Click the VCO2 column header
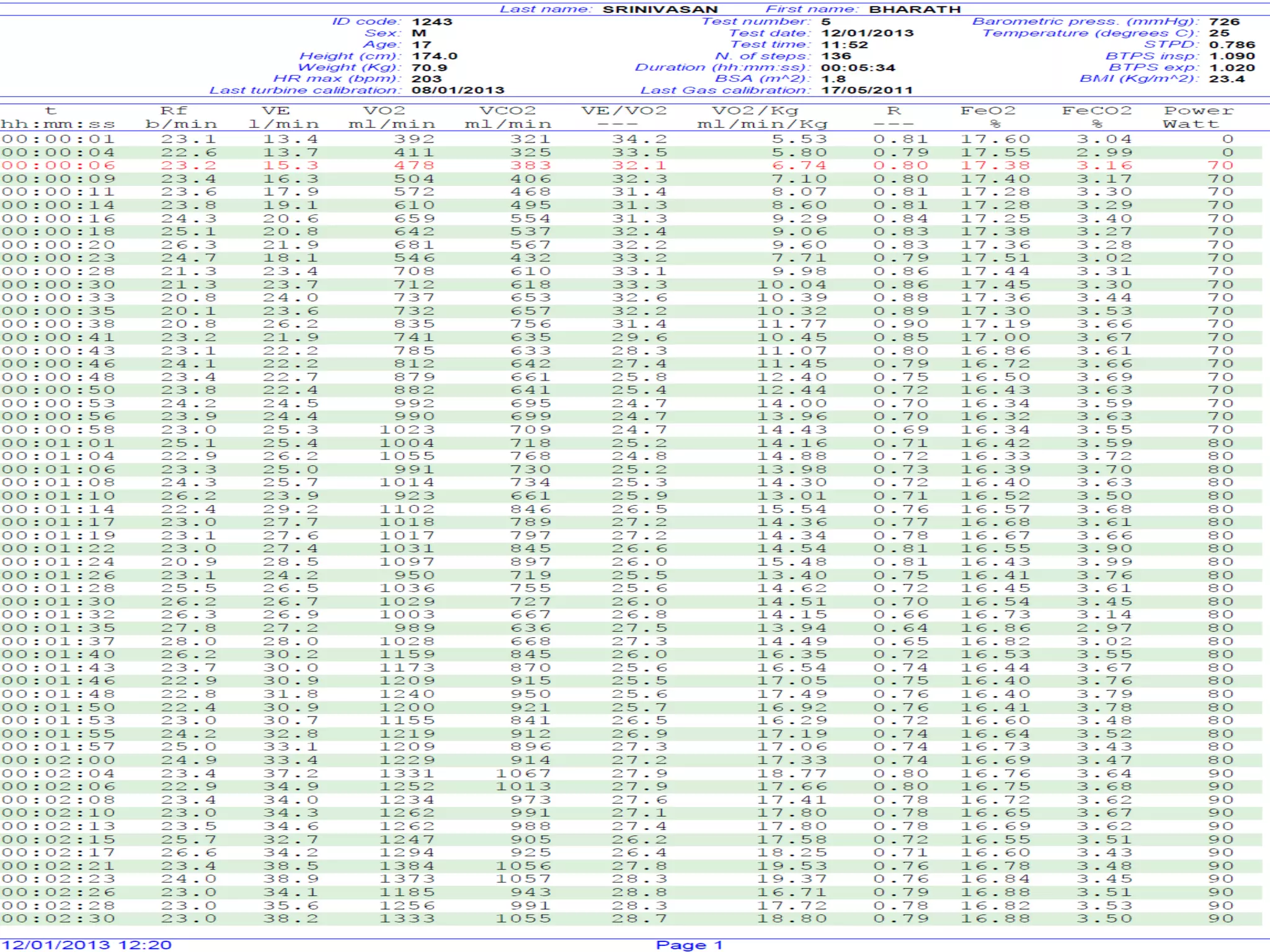Image resolution: width=1270 pixels, height=952 pixels. (508, 117)
